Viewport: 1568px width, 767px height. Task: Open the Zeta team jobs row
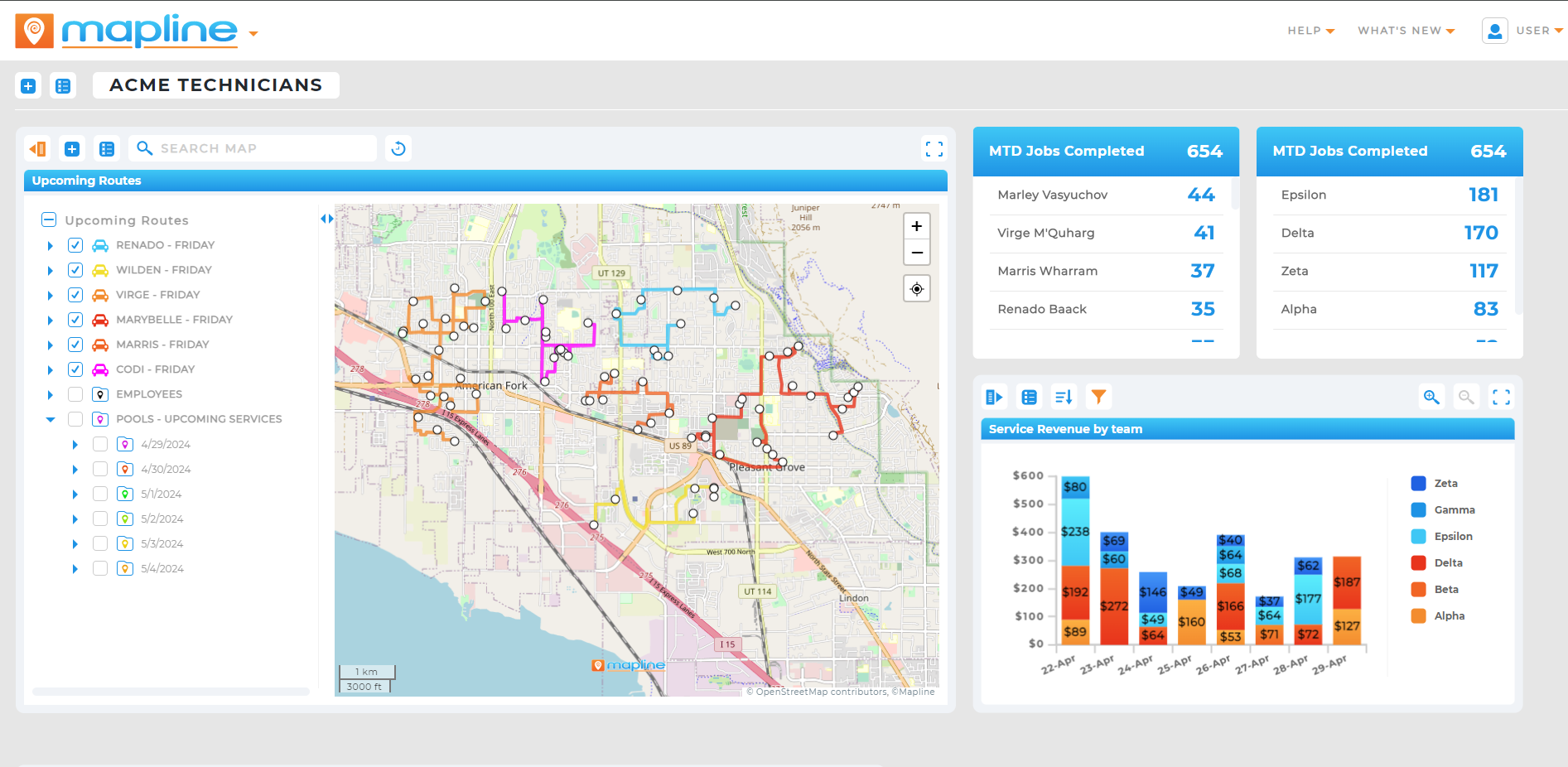pos(1389,271)
